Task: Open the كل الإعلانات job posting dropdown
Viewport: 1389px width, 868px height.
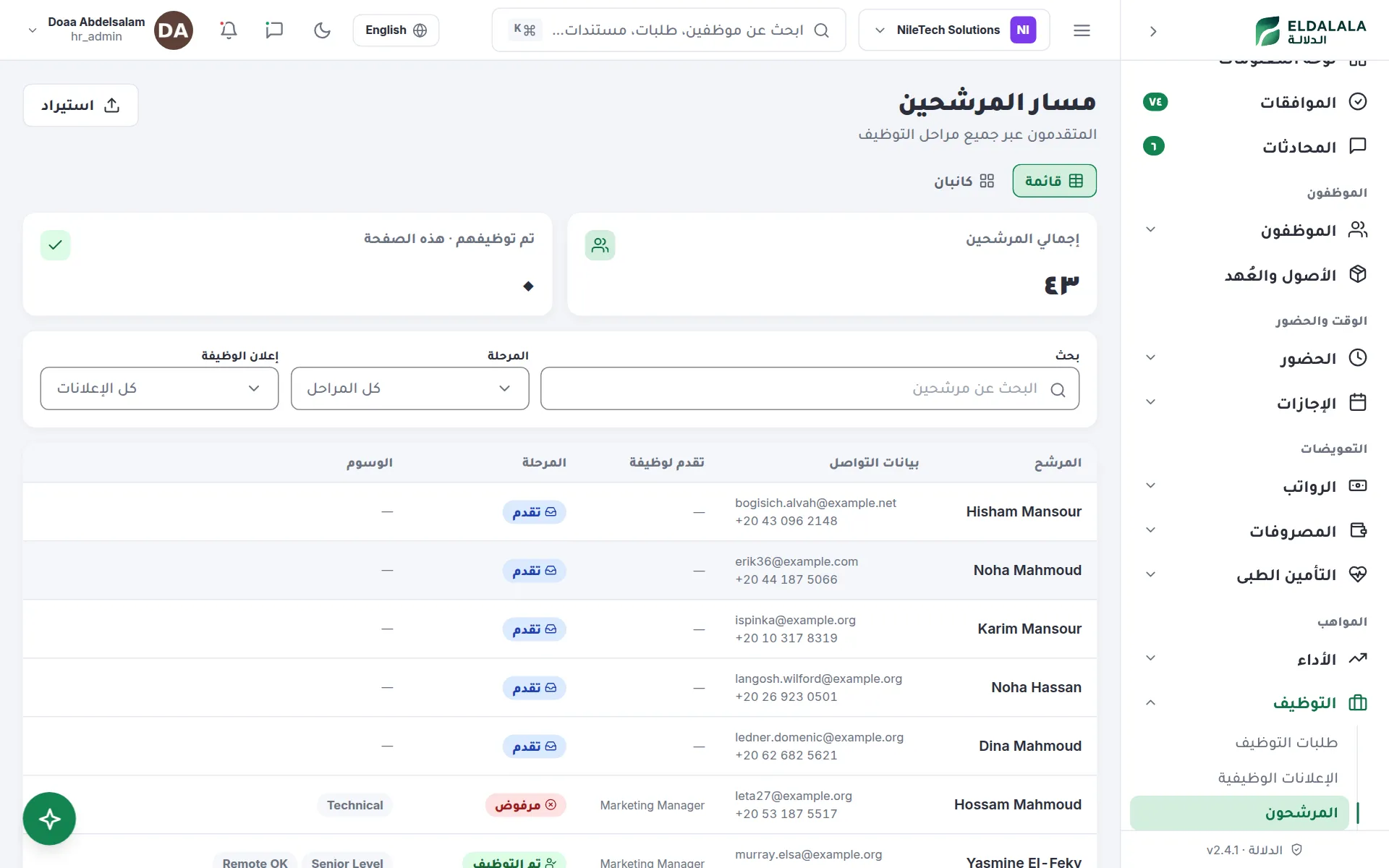Action: click(159, 388)
